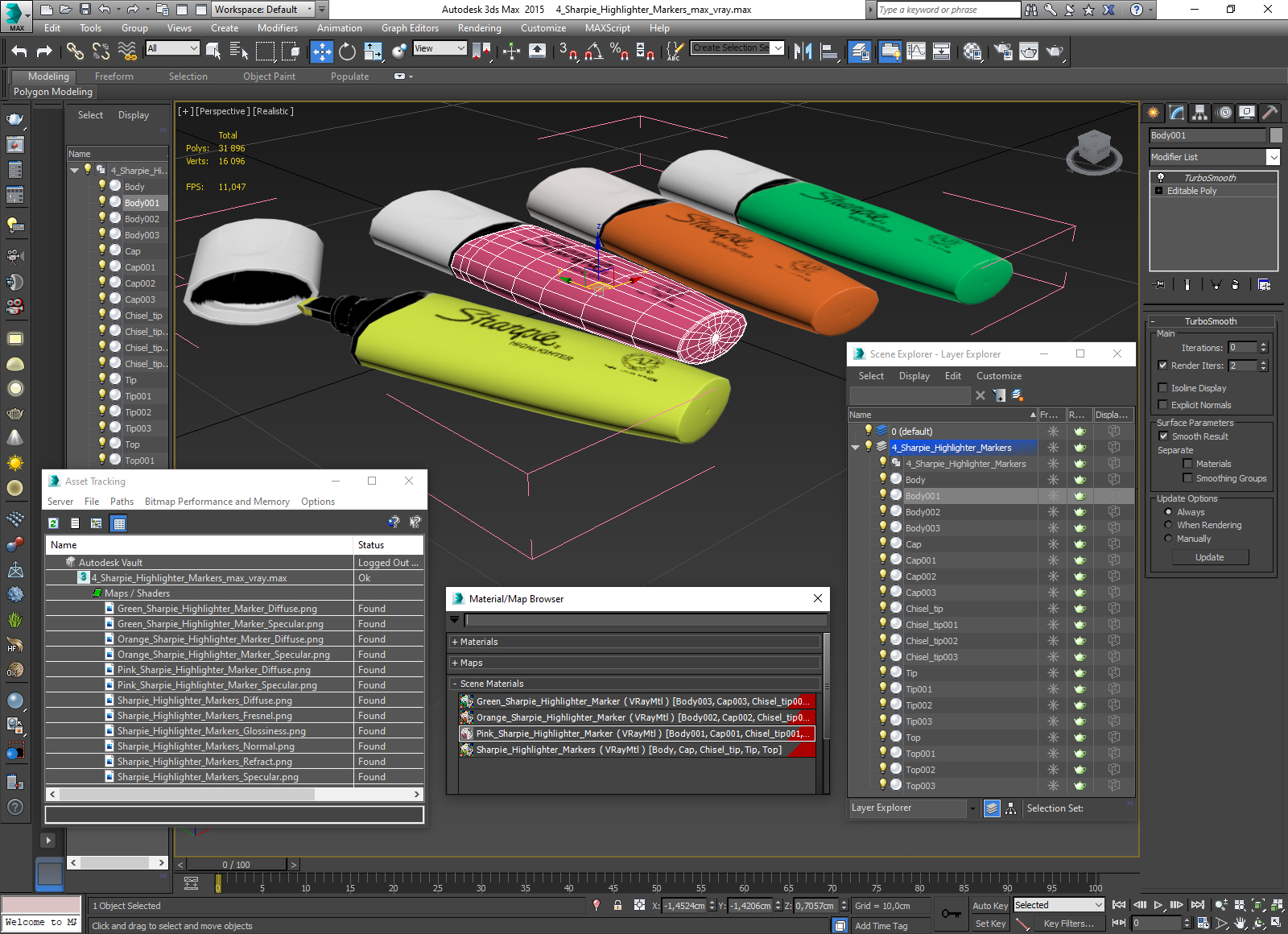Open the Rendering menu
This screenshot has width=1288, height=934.
click(480, 28)
